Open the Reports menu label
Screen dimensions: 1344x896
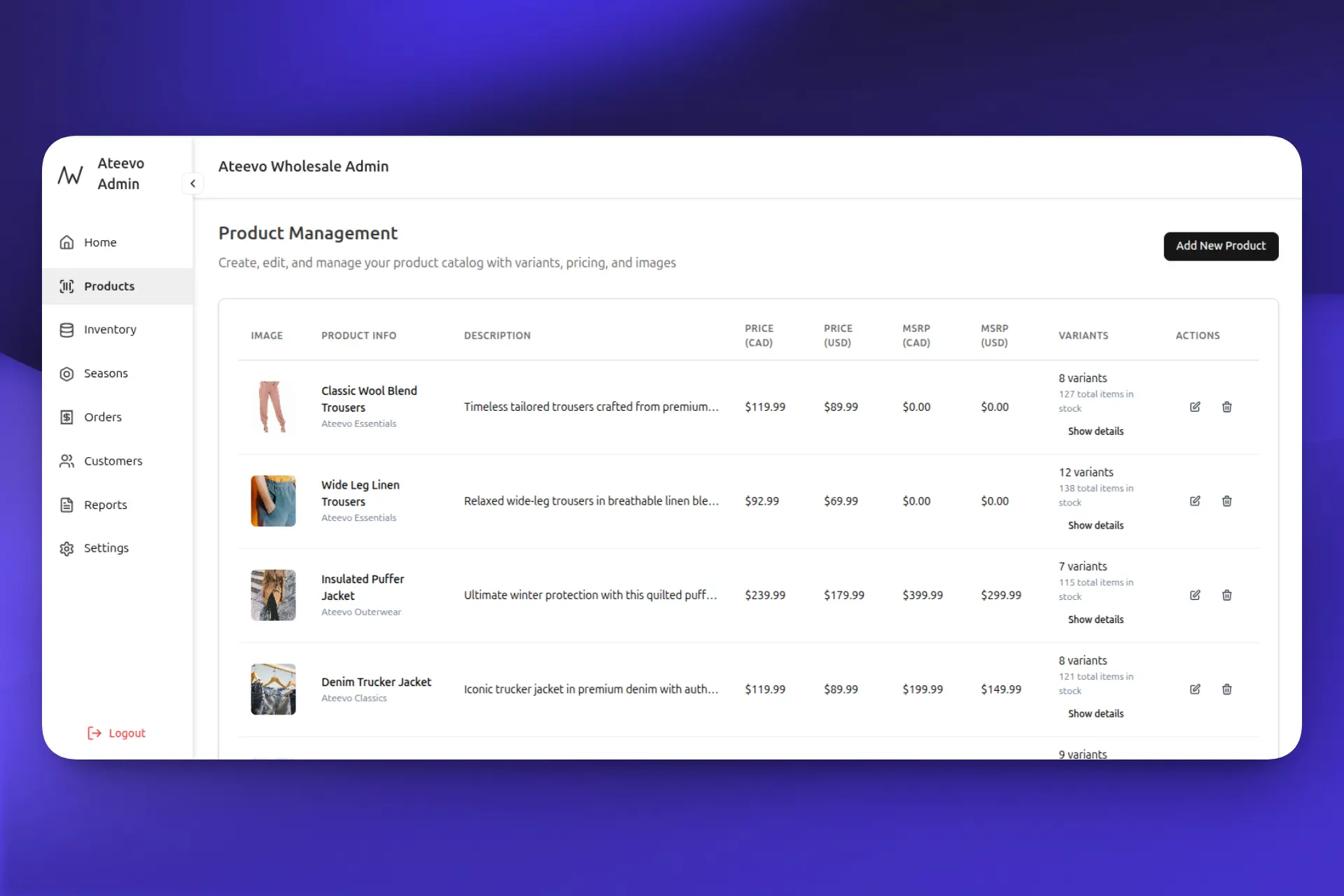[106, 505]
